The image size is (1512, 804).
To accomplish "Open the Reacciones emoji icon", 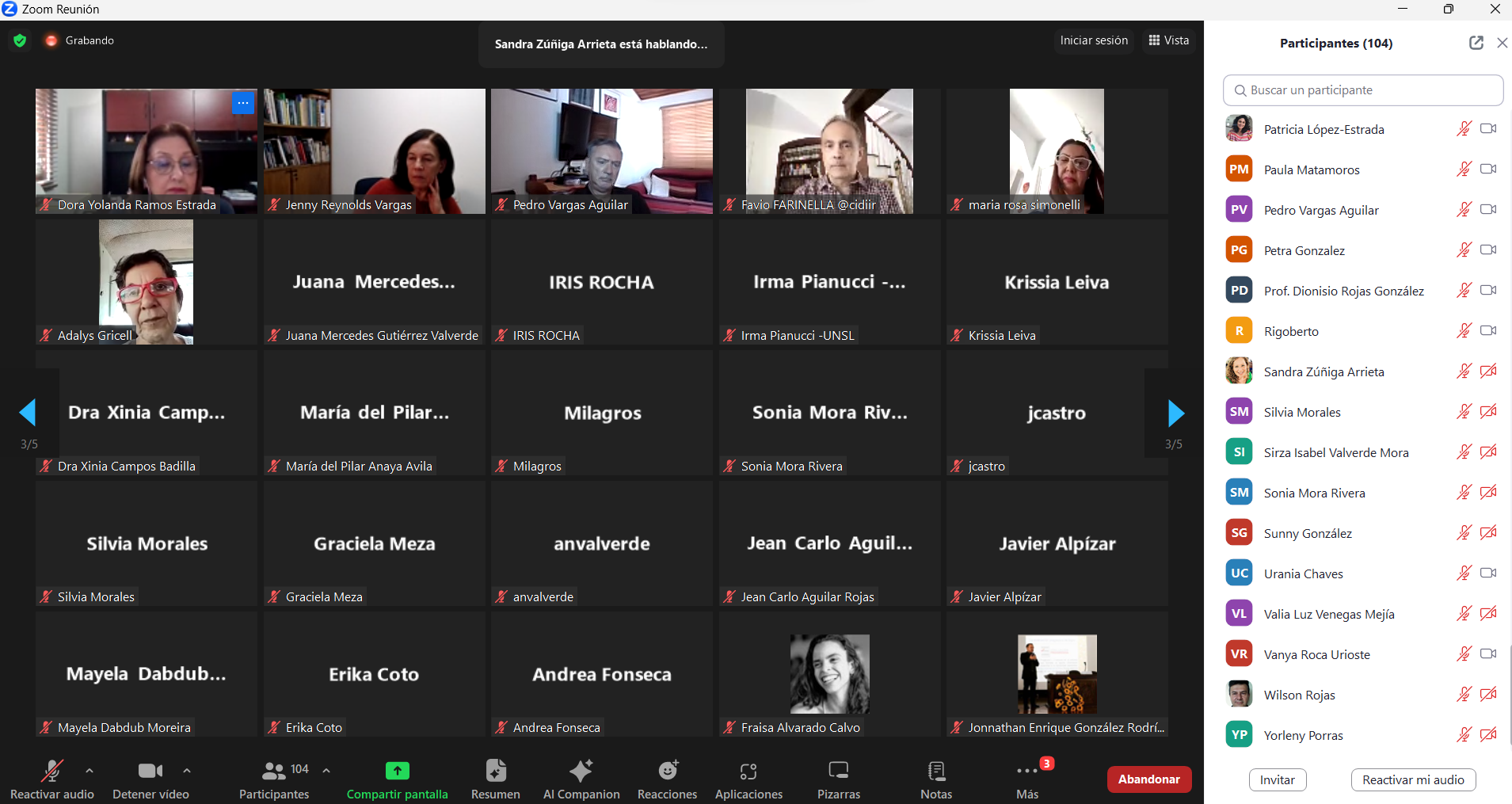I will click(x=668, y=770).
